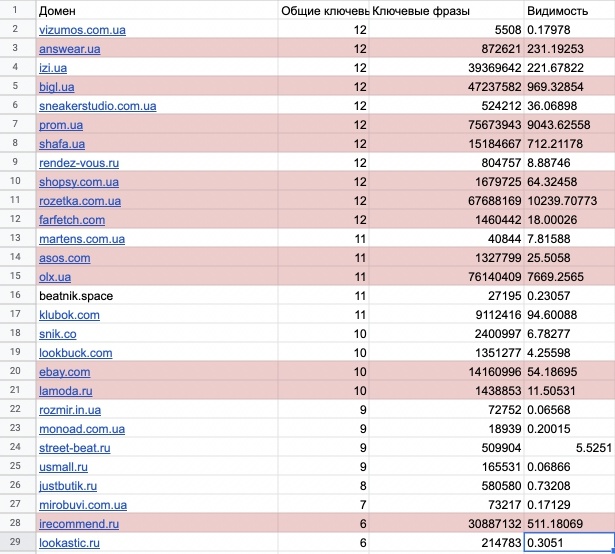This screenshot has width=615, height=554.
Task: Visit street-beat.ru link
Action: 75,448
